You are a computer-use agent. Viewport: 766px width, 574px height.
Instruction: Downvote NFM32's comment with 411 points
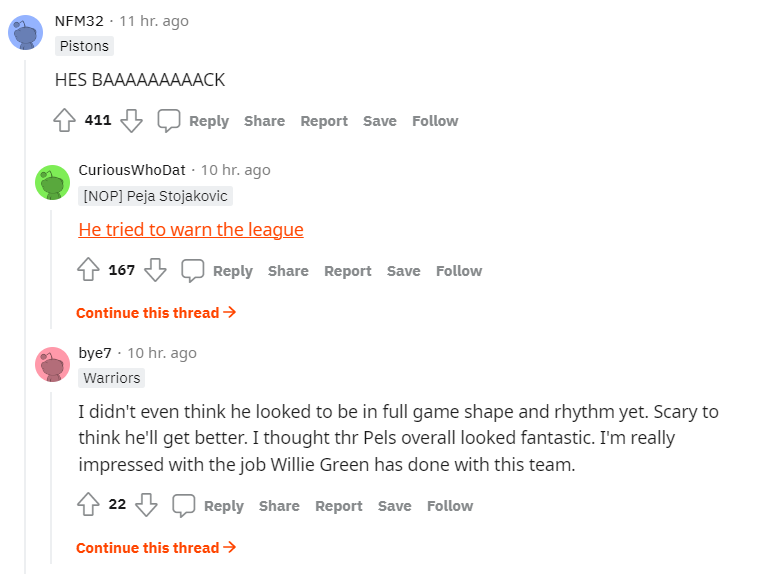pos(131,121)
